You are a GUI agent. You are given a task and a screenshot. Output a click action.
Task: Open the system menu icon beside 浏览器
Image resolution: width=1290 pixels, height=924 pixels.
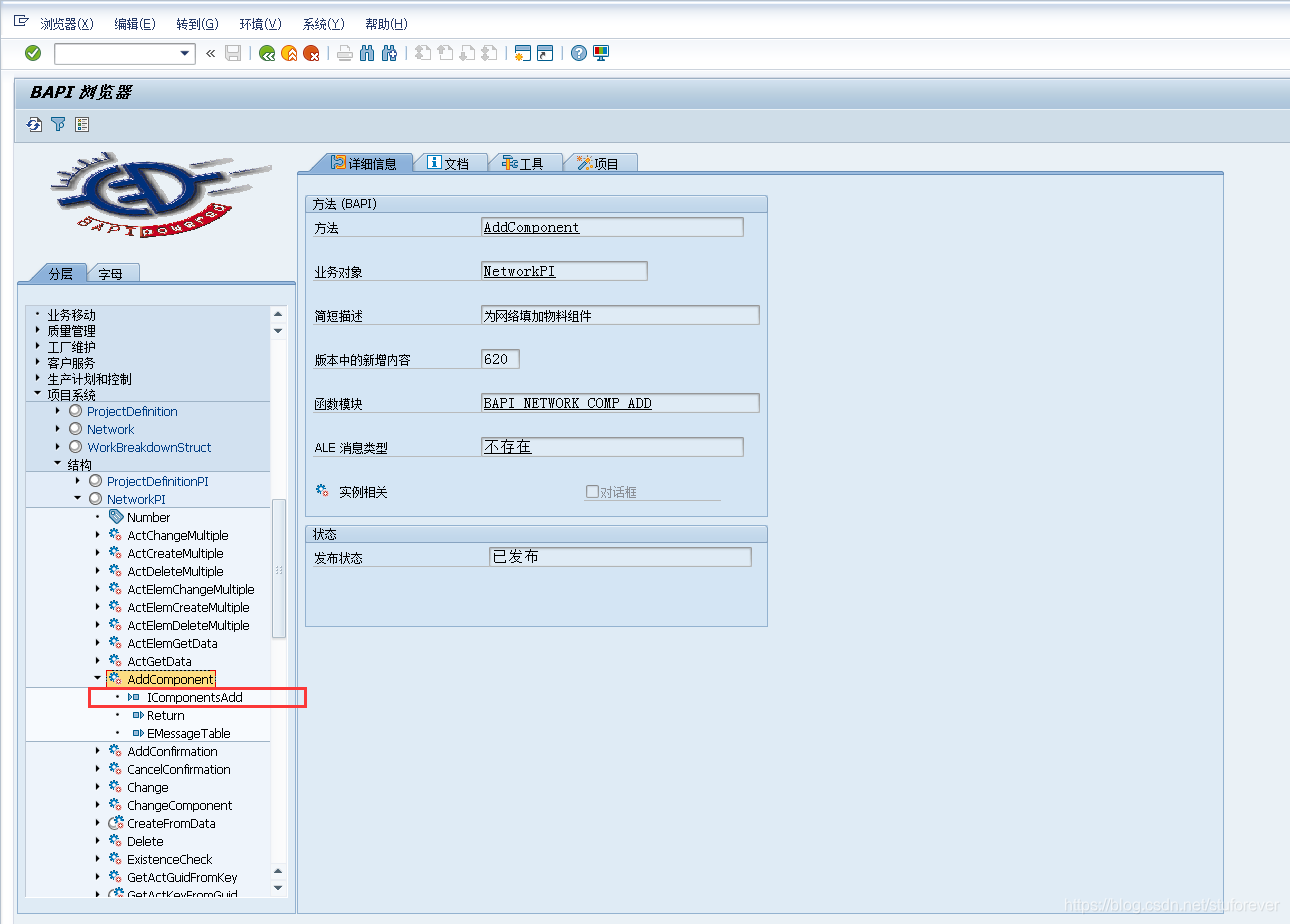coord(21,22)
